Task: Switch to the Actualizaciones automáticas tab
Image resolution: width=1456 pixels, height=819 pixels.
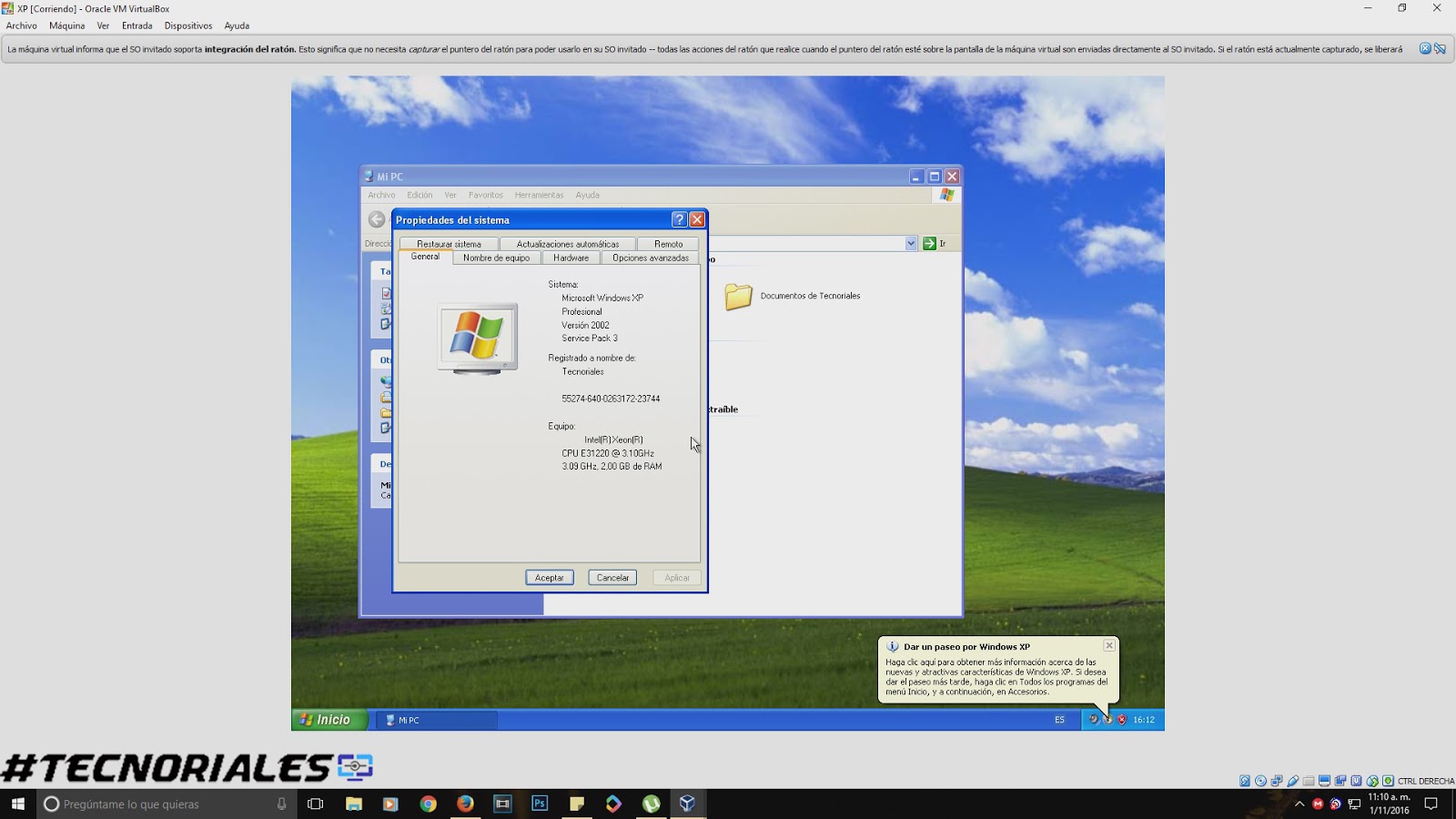Action: (568, 244)
